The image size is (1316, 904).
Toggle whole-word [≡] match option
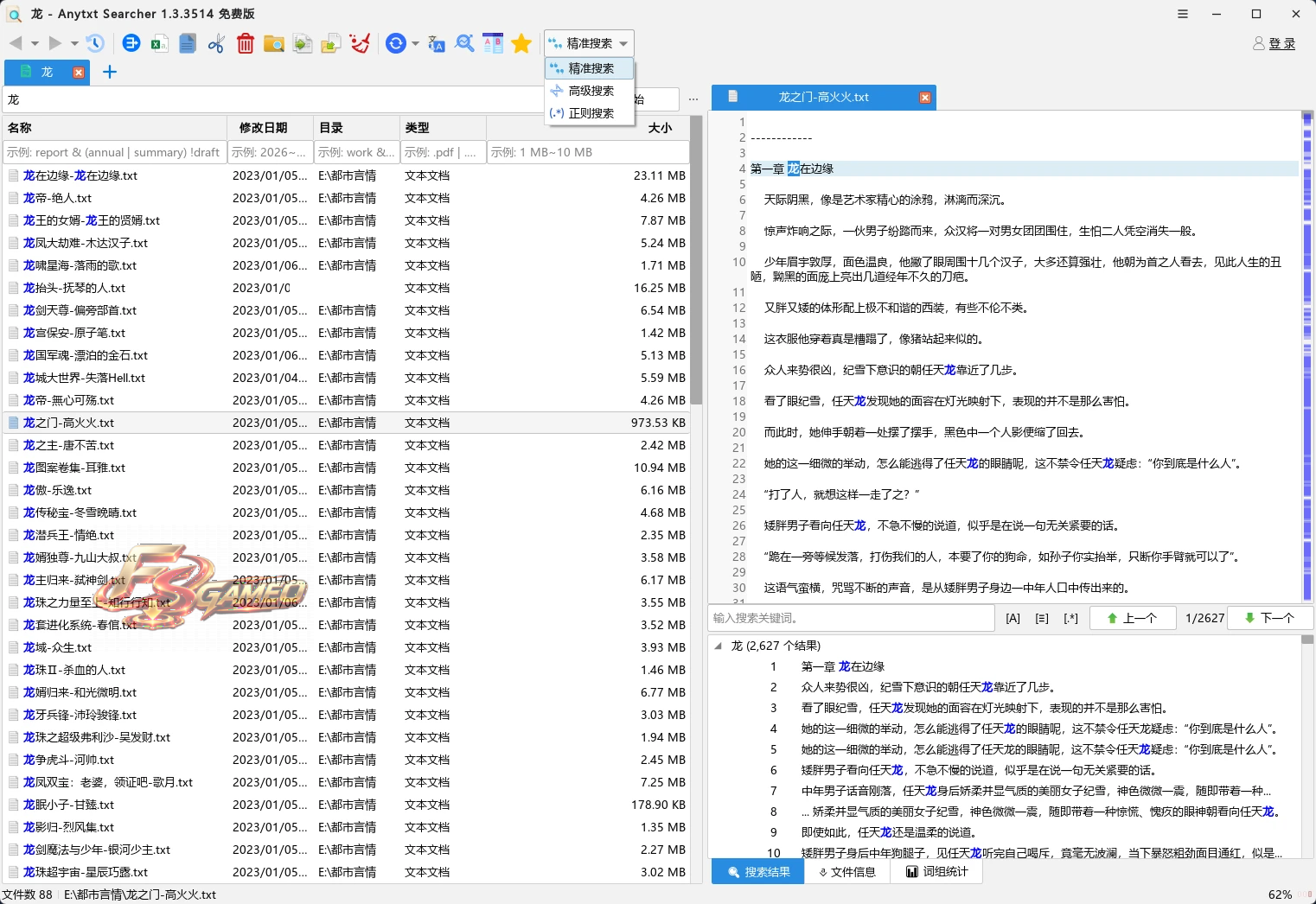point(1042,618)
